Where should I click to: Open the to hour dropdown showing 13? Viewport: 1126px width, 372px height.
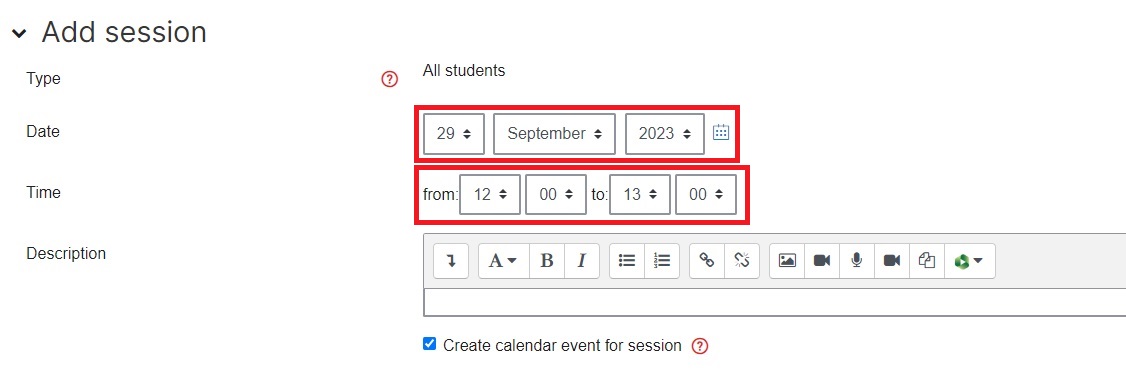640,194
